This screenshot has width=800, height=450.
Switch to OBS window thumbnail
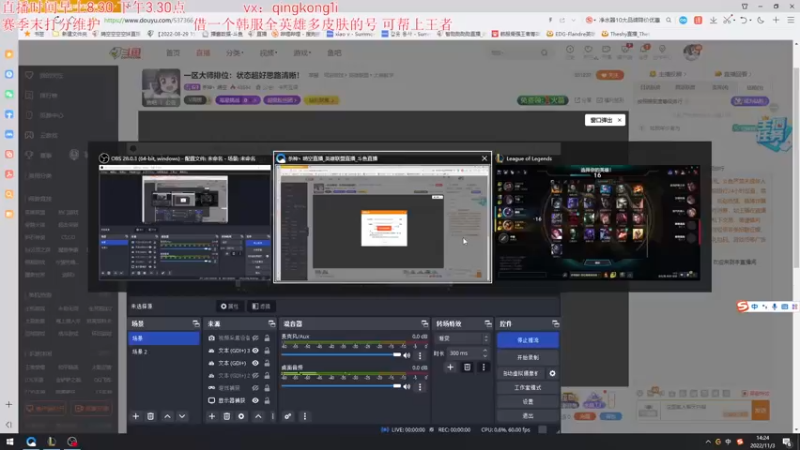tap(185, 222)
